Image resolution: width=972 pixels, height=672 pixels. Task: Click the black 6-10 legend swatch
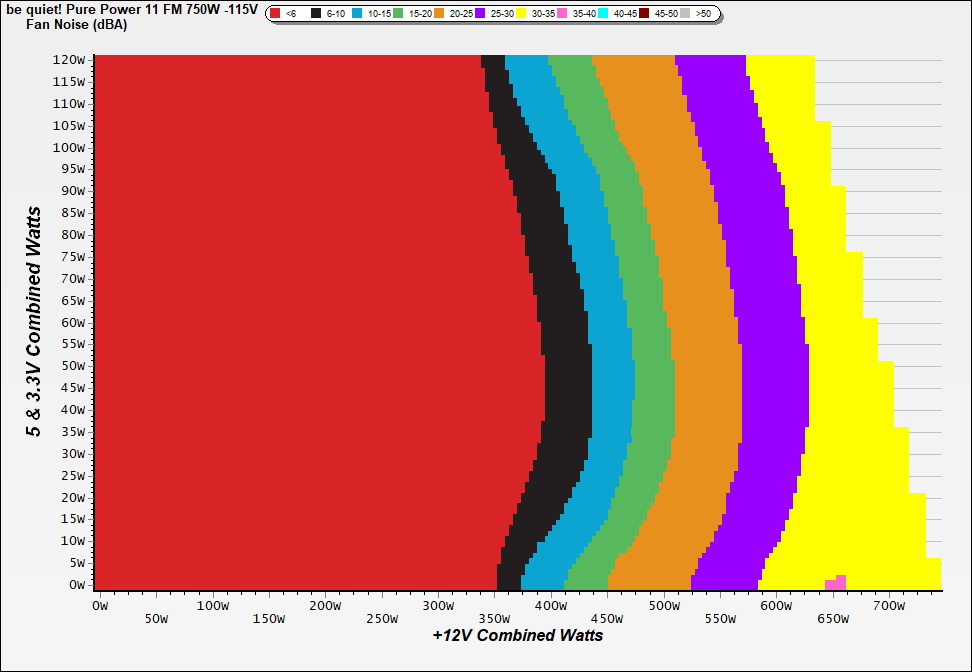click(x=317, y=14)
